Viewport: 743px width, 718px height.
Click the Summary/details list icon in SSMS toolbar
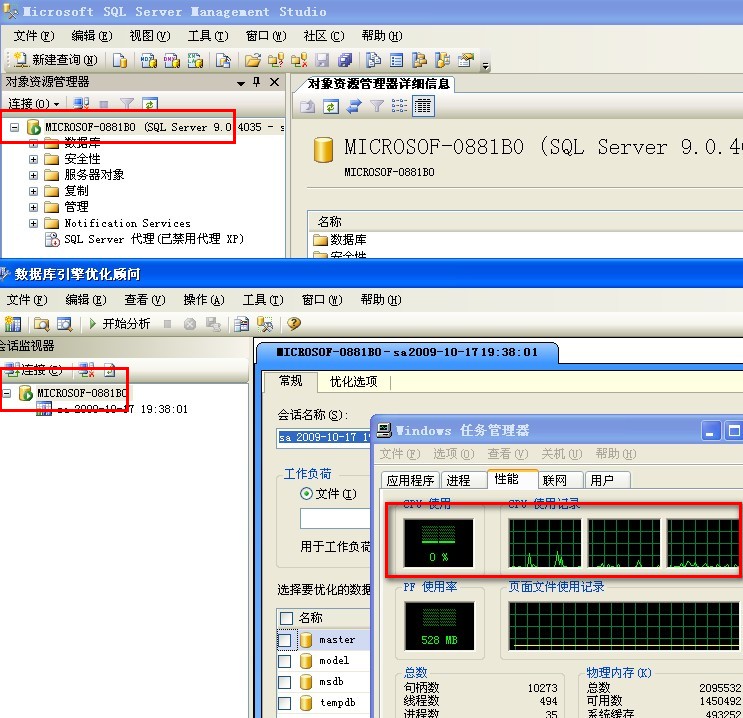397,60
